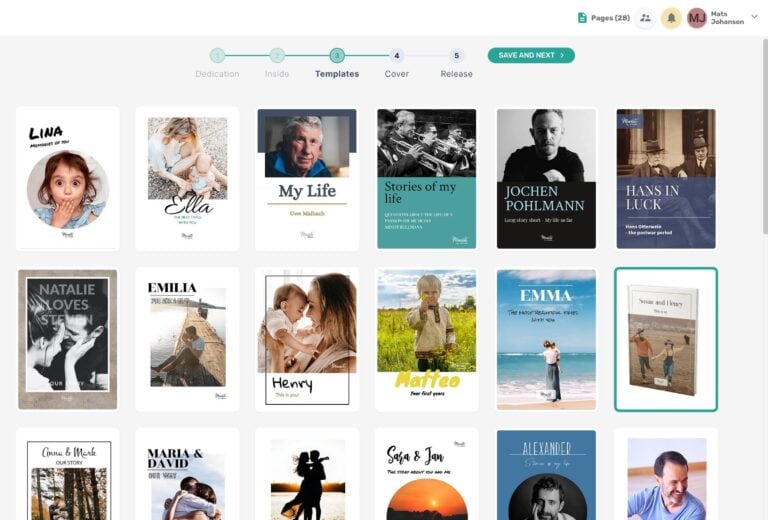Pick the Stories of my life template
768x520 pixels.
426,178
